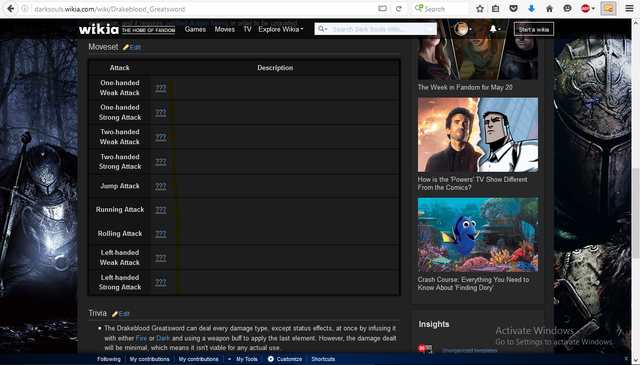Click the Customize gear icon

(271, 359)
